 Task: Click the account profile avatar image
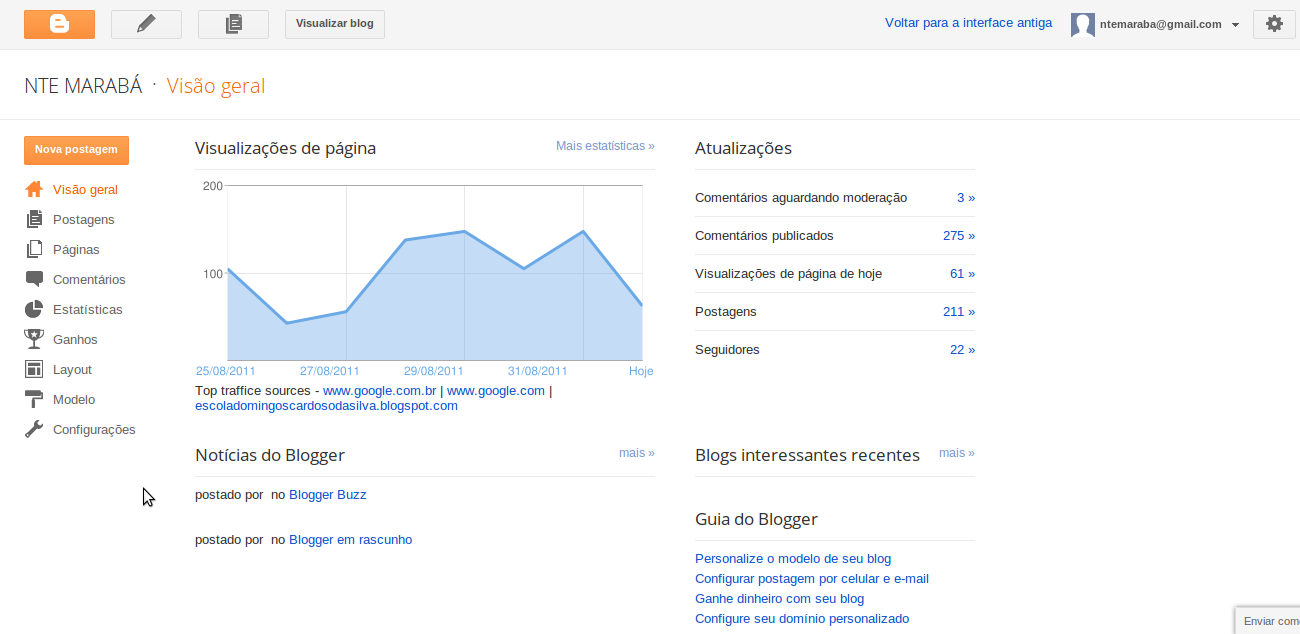pyautogui.click(x=1082, y=25)
